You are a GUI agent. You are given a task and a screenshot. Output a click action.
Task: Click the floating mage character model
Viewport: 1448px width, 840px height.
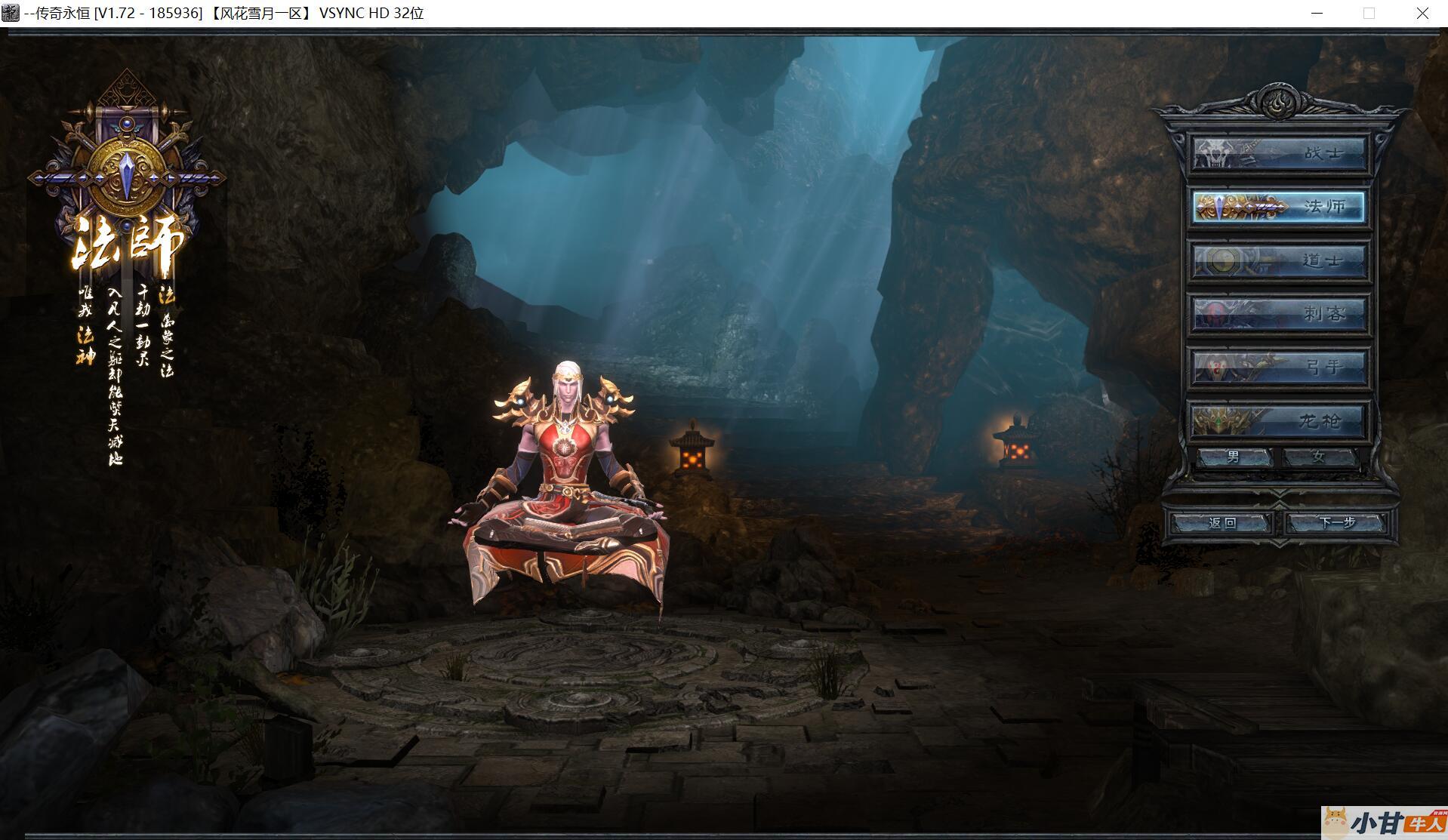(562, 483)
